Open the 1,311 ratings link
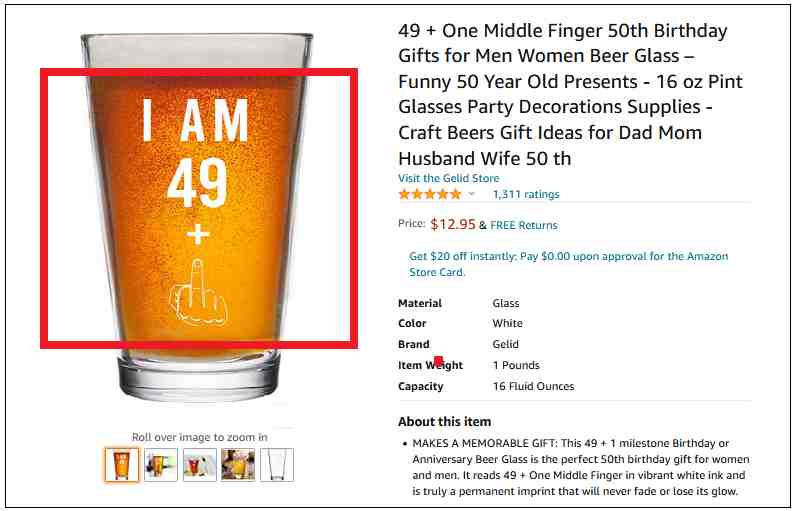The height and width of the screenshot is (511, 796). pos(525,194)
